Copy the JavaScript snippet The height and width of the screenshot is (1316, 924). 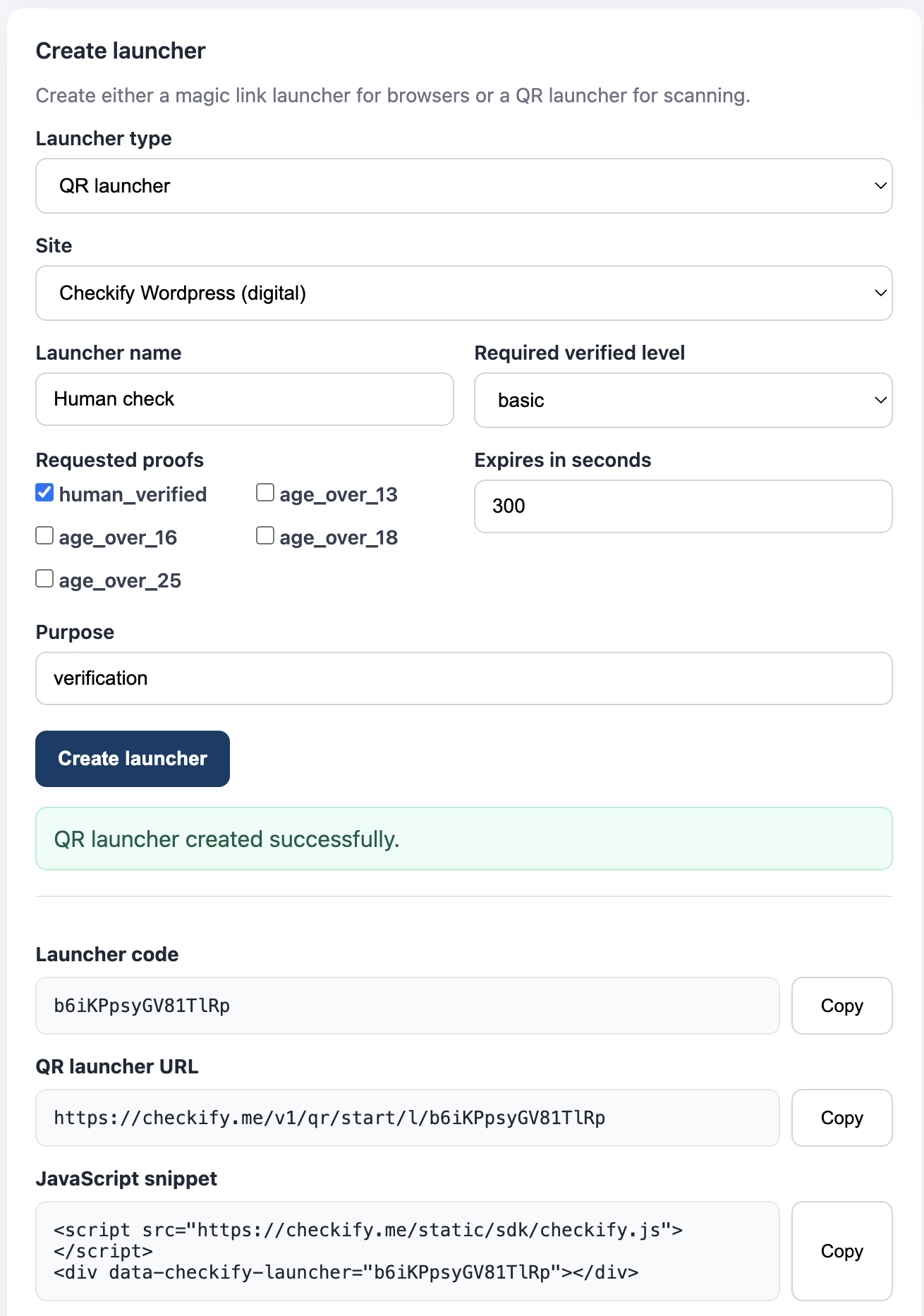(842, 1251)
